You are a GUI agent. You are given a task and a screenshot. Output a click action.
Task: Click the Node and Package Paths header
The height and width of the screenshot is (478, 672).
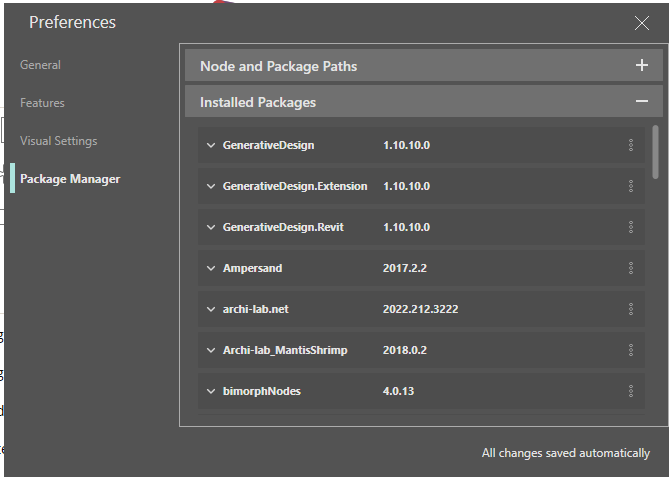click(x=279, y=66)
